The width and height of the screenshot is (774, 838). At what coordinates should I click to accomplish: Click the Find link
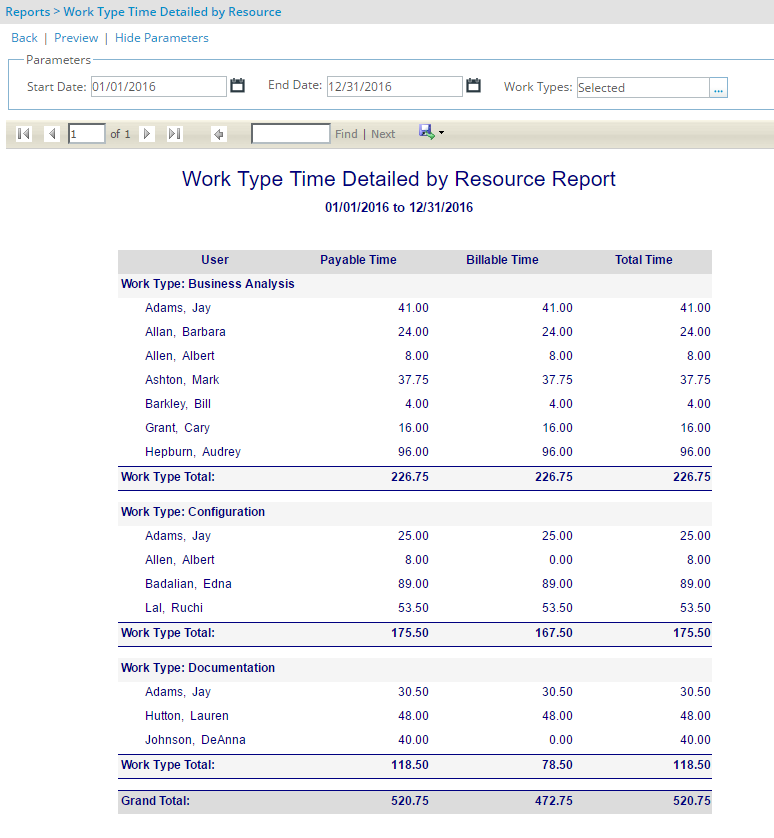tap(346, 134)
